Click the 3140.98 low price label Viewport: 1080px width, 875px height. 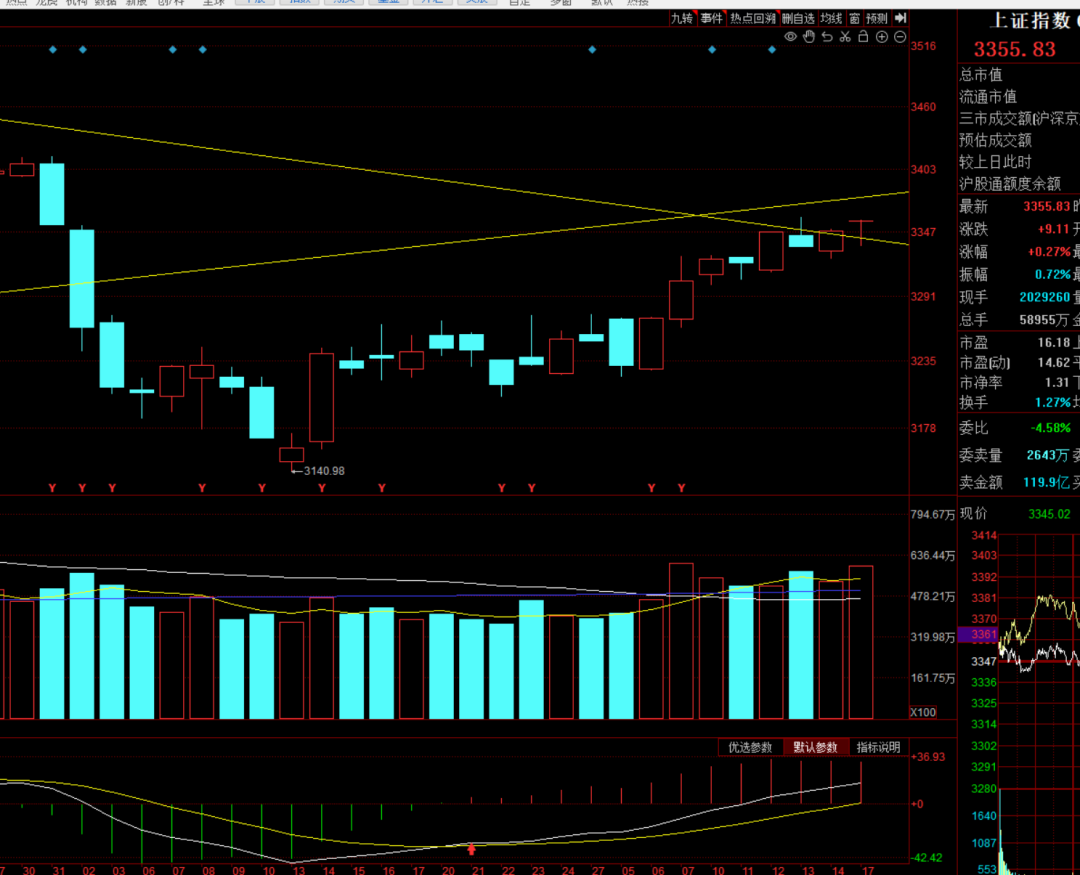323,471
